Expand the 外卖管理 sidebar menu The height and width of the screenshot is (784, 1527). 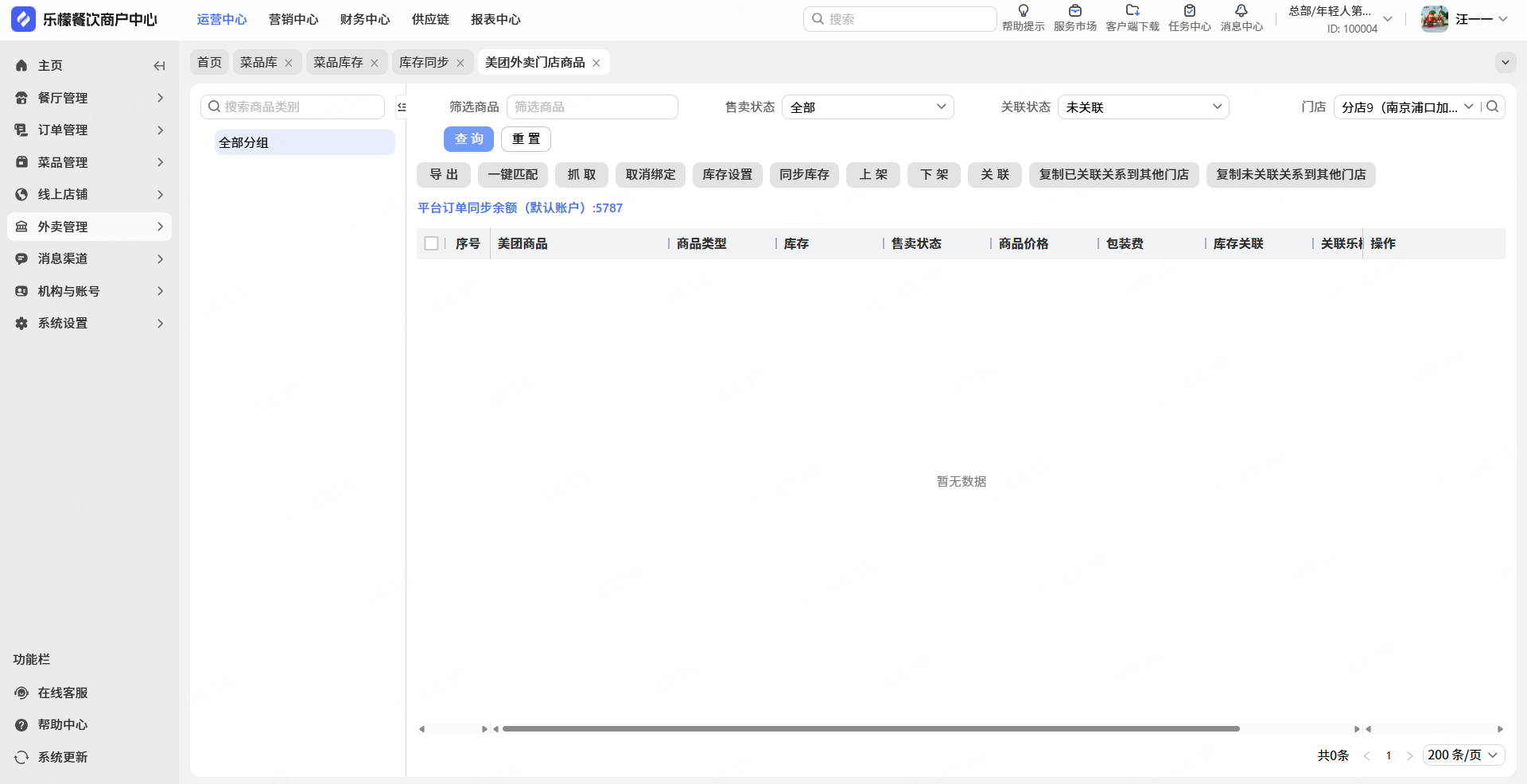[x=89, y=227]
